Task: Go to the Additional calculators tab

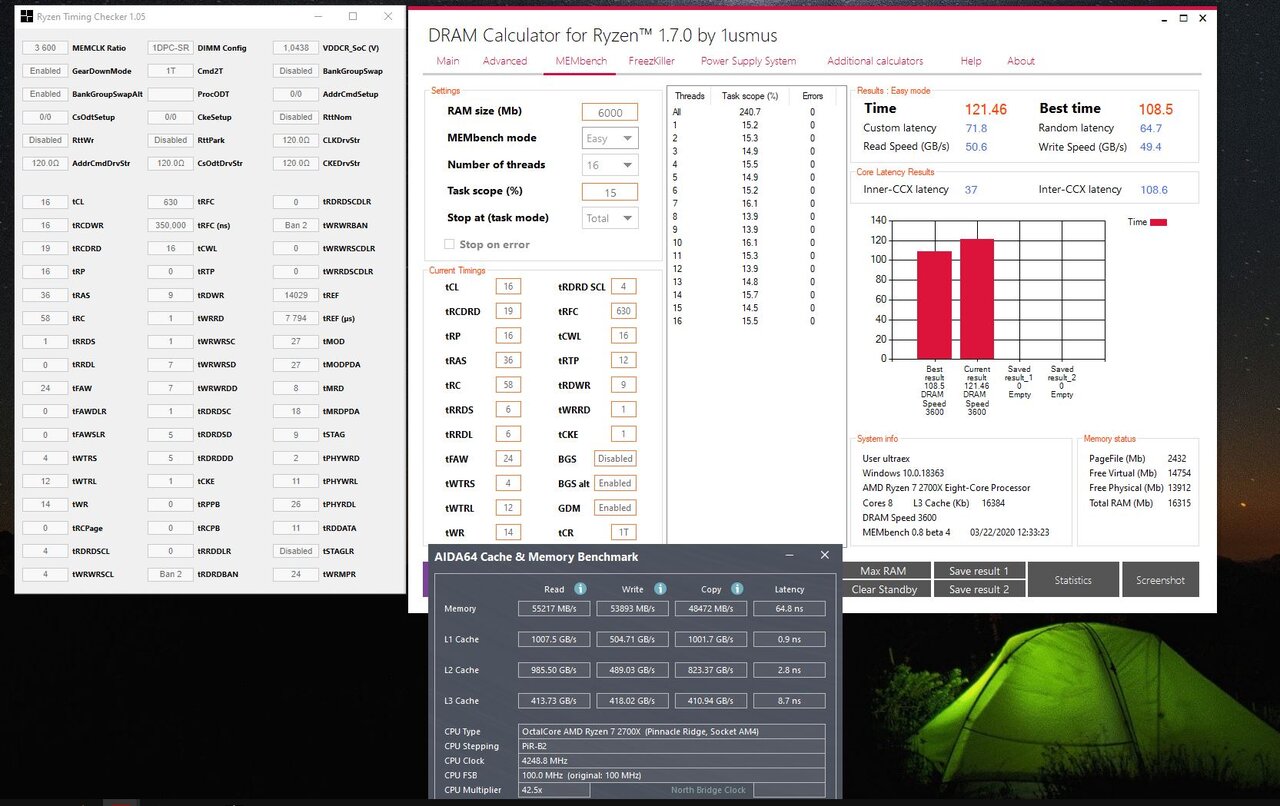Action: click(875, 61)
